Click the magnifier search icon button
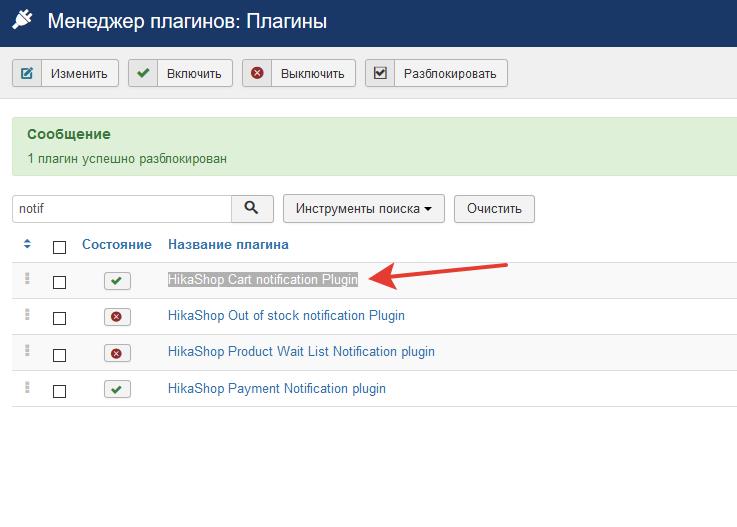 (252, 208)
